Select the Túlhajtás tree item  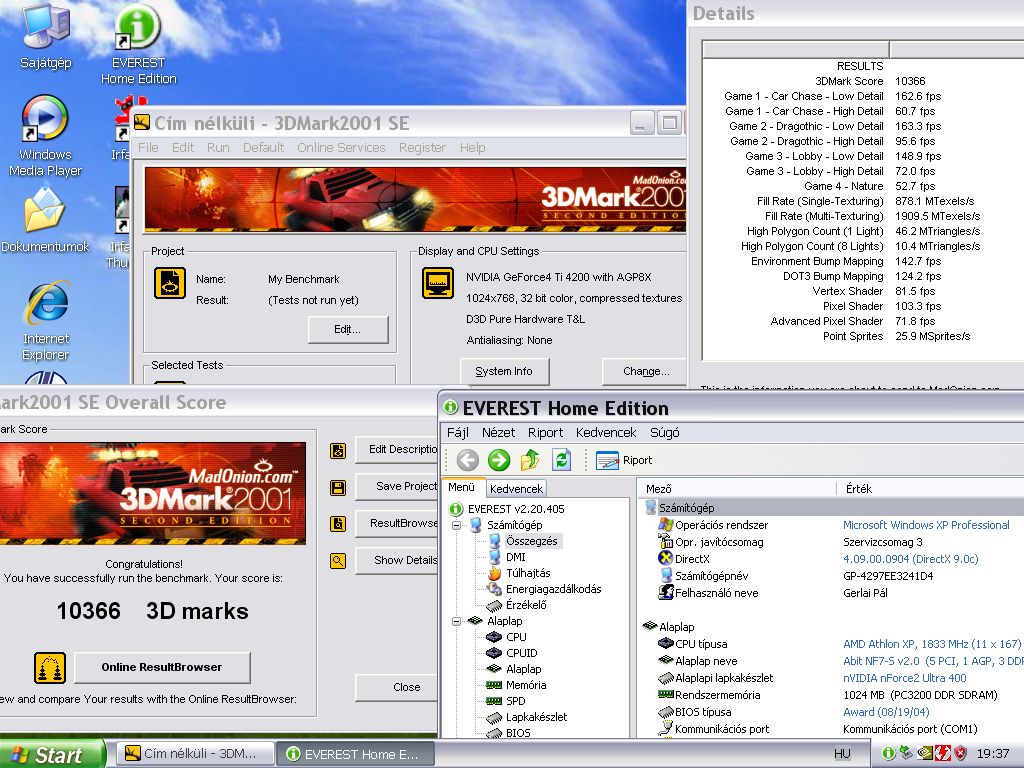(x=528, y=573)
